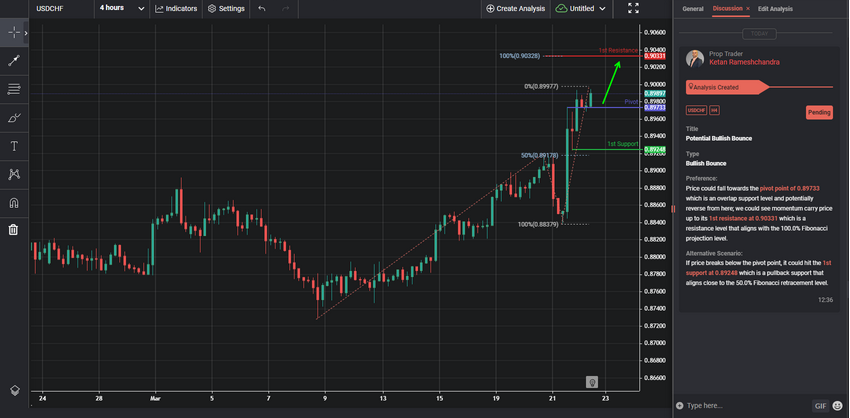Redo the last chart action
This screenshot has height=418, width=850.
click(286, 9)
